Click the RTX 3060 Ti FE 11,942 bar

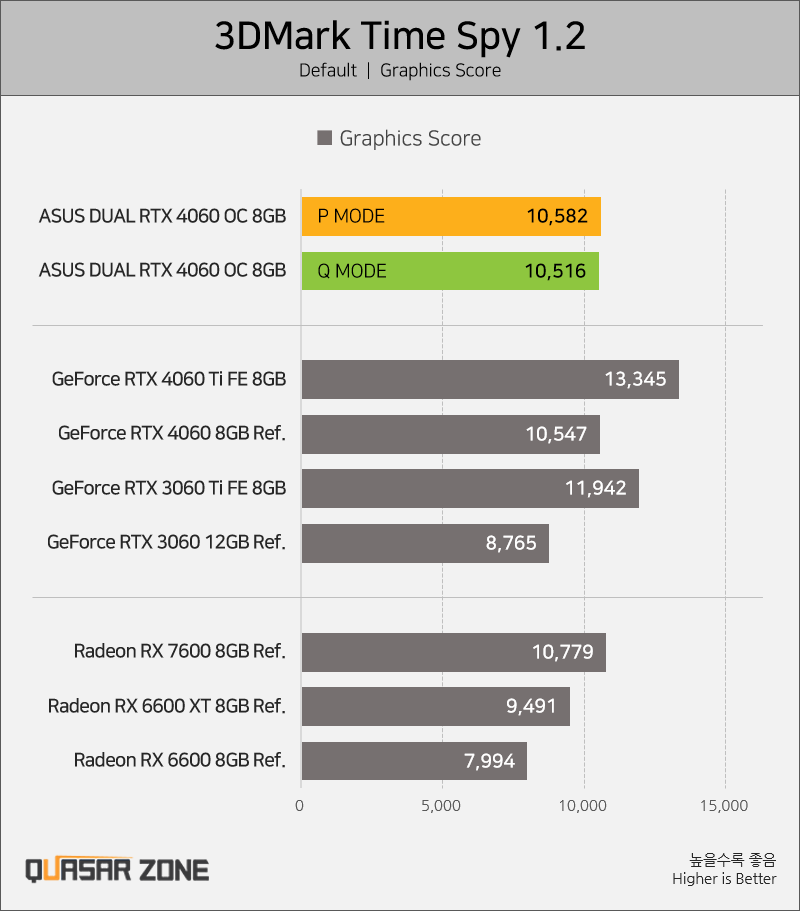click(x=470, y=489)
